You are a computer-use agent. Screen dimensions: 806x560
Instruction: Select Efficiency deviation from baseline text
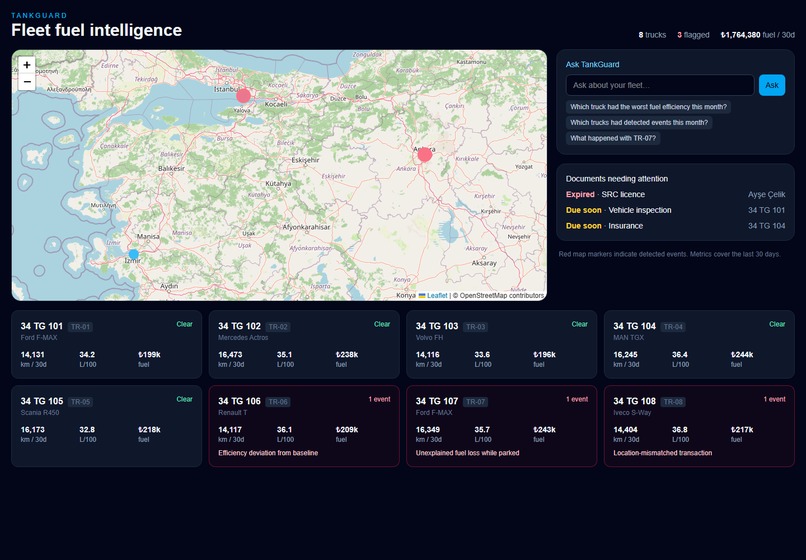click(268, 453)
